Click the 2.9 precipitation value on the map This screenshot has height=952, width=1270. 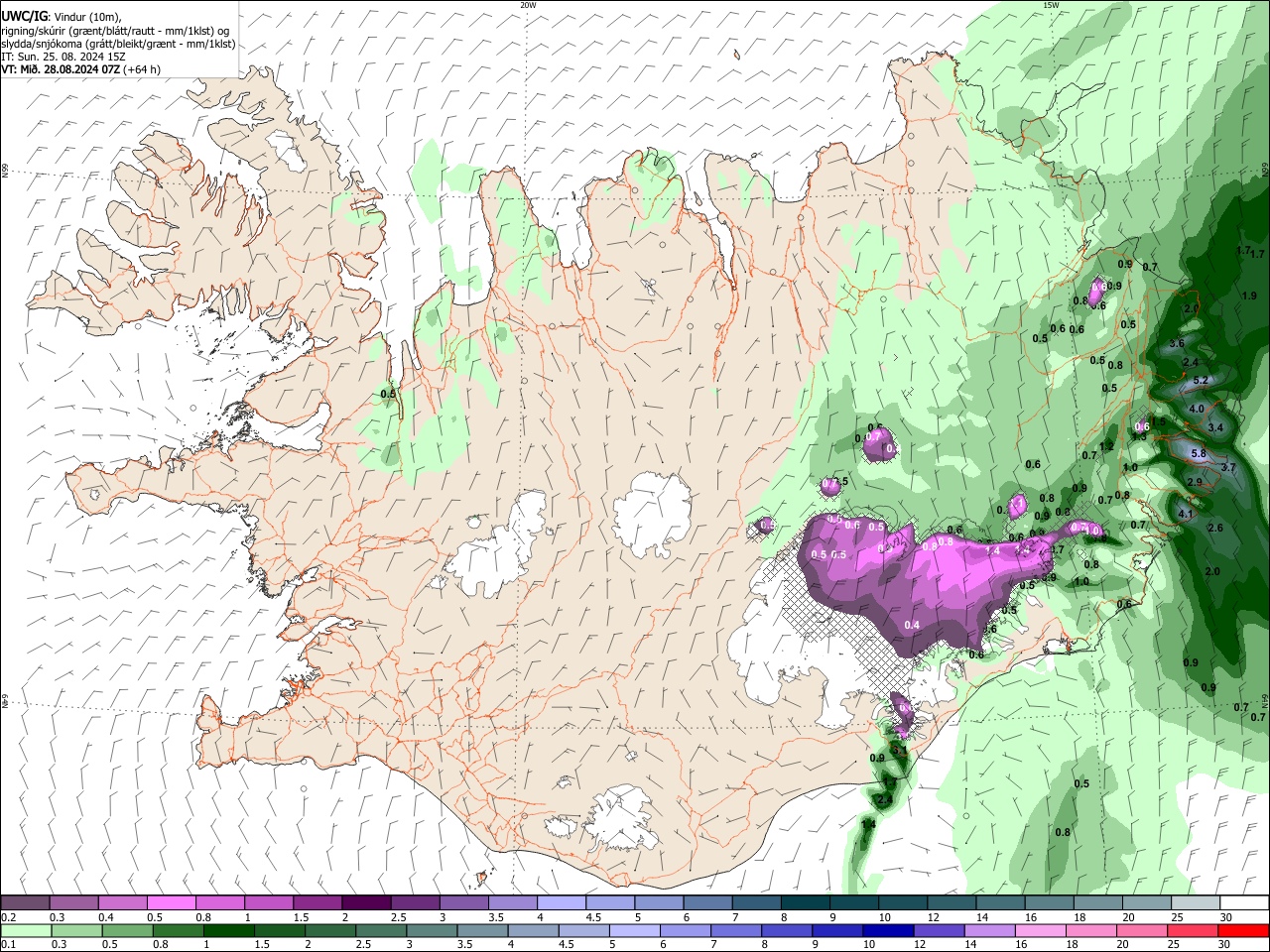click(x=1195, y=482)
